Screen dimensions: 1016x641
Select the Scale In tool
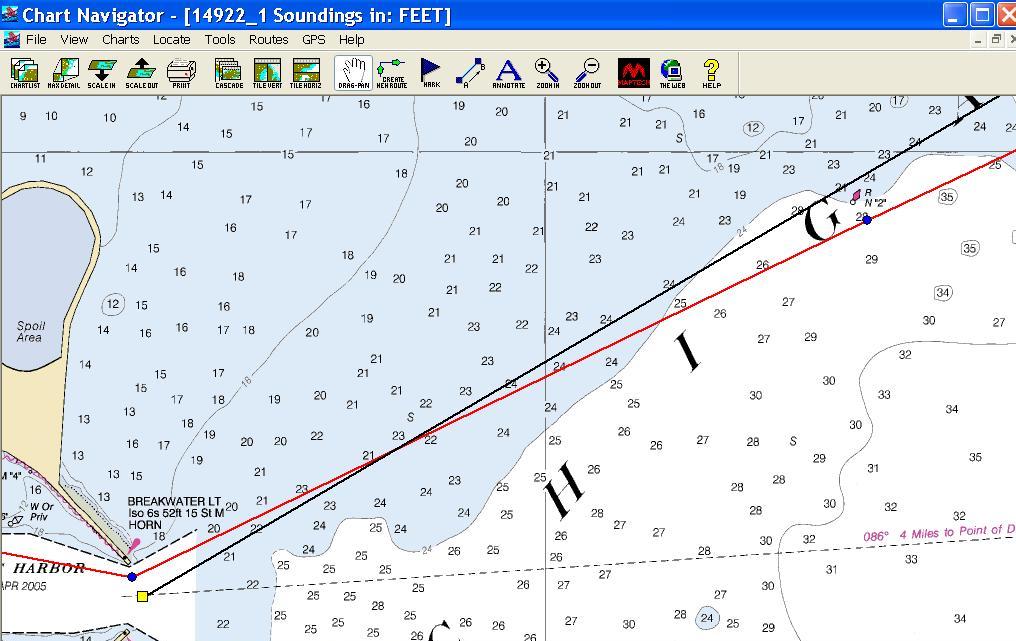pyautogui.click(x=102, y=72)
